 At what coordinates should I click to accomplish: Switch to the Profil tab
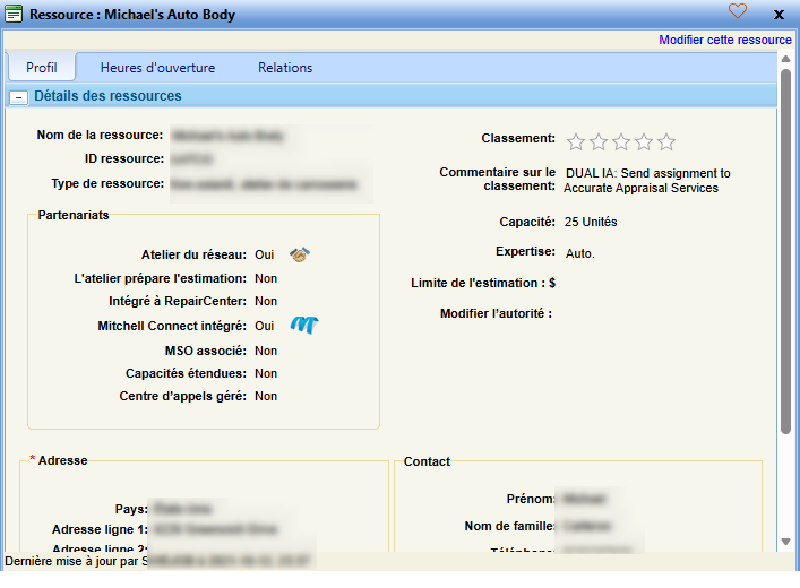tap(42, 68)
